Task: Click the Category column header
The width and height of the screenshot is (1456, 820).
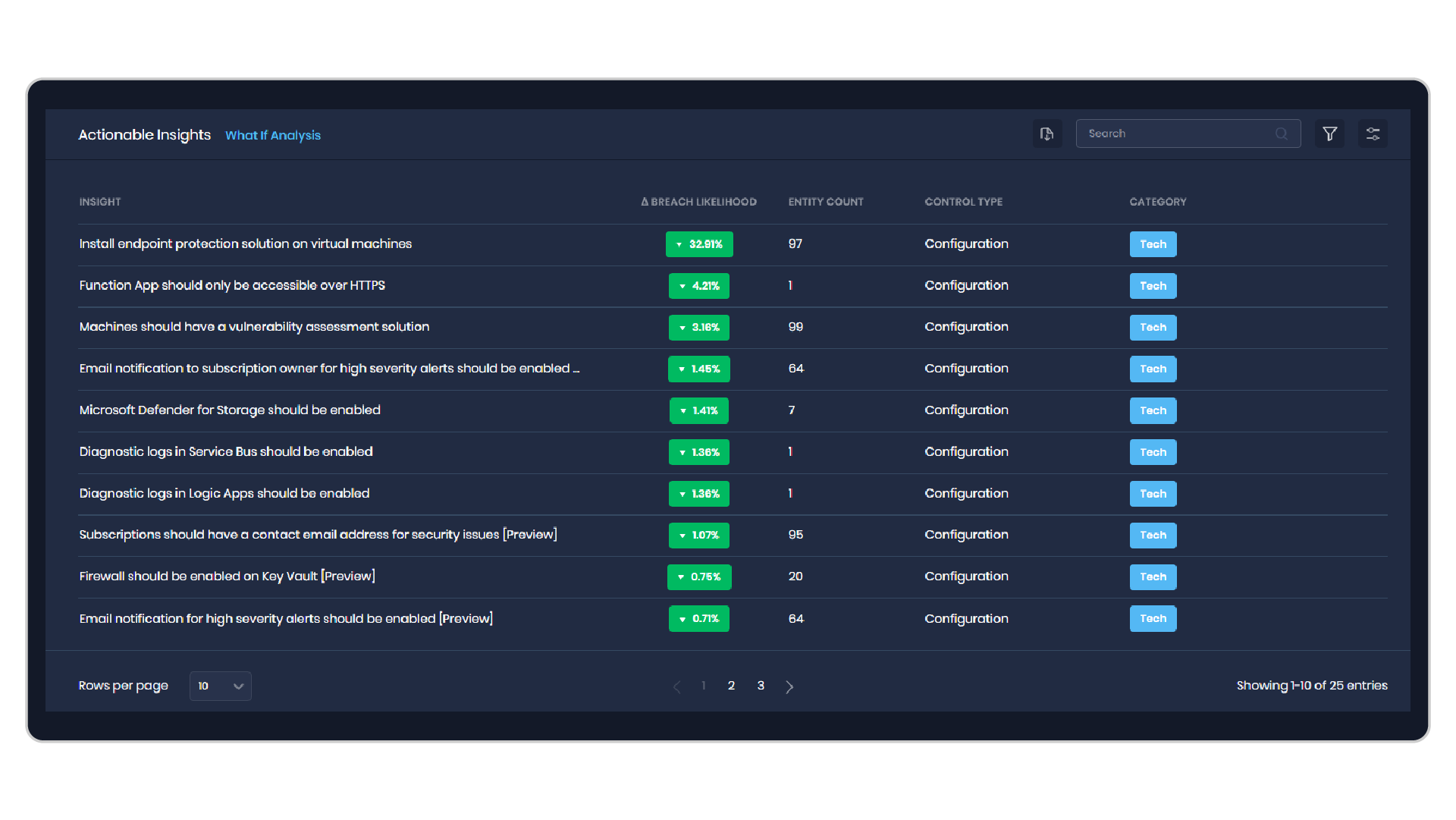Action: click(x=1158, y=202)
